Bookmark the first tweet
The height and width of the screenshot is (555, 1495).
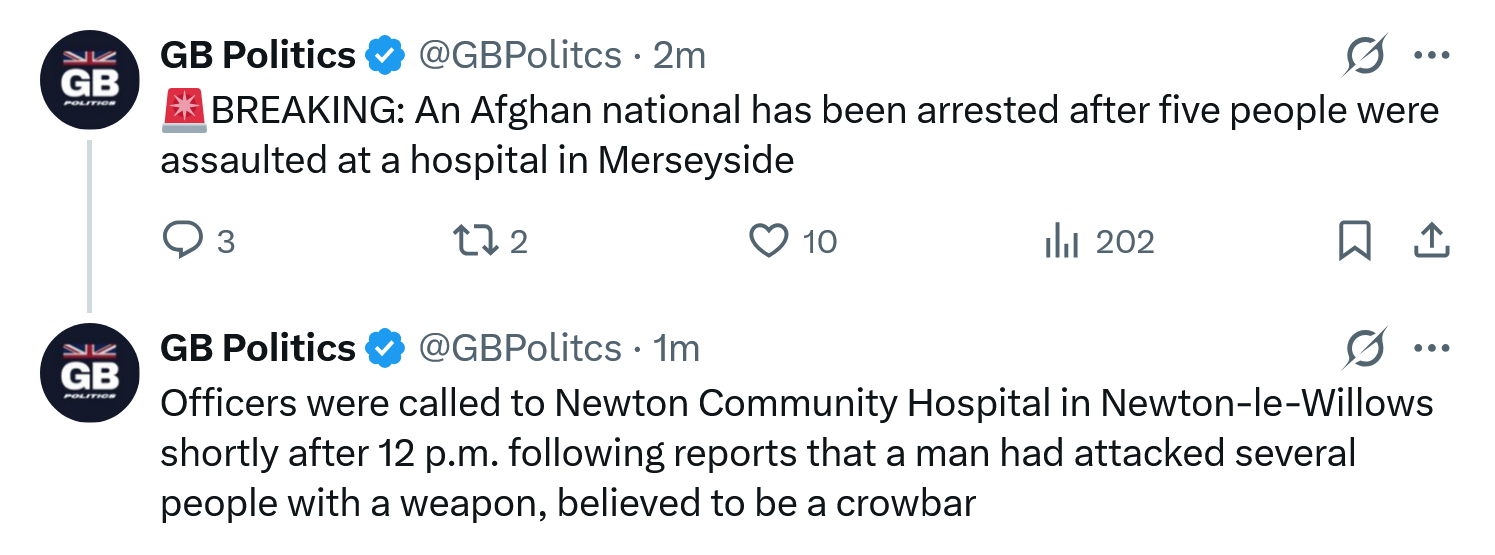1354,241
